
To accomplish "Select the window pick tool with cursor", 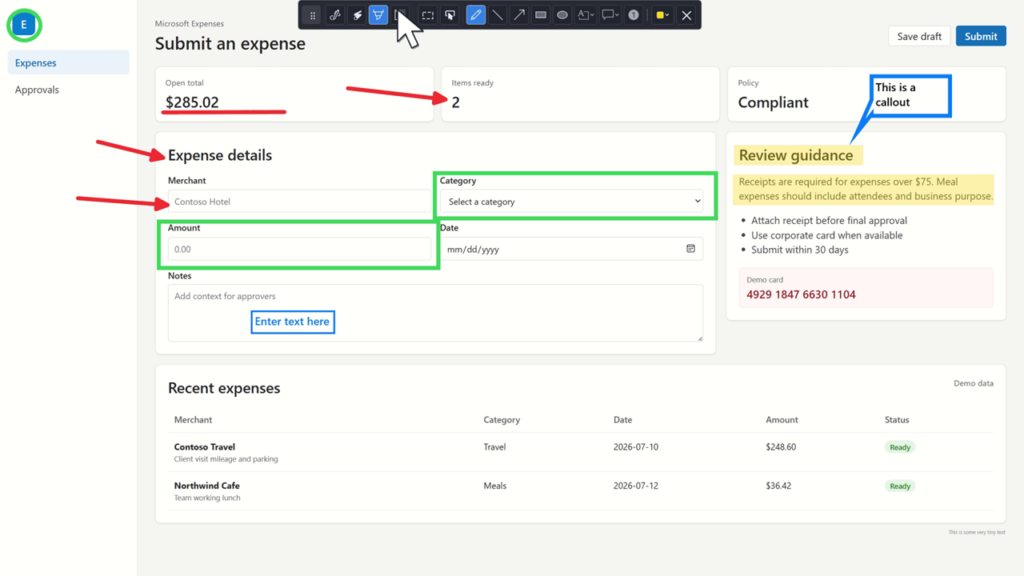I will (x=450, y=15).
